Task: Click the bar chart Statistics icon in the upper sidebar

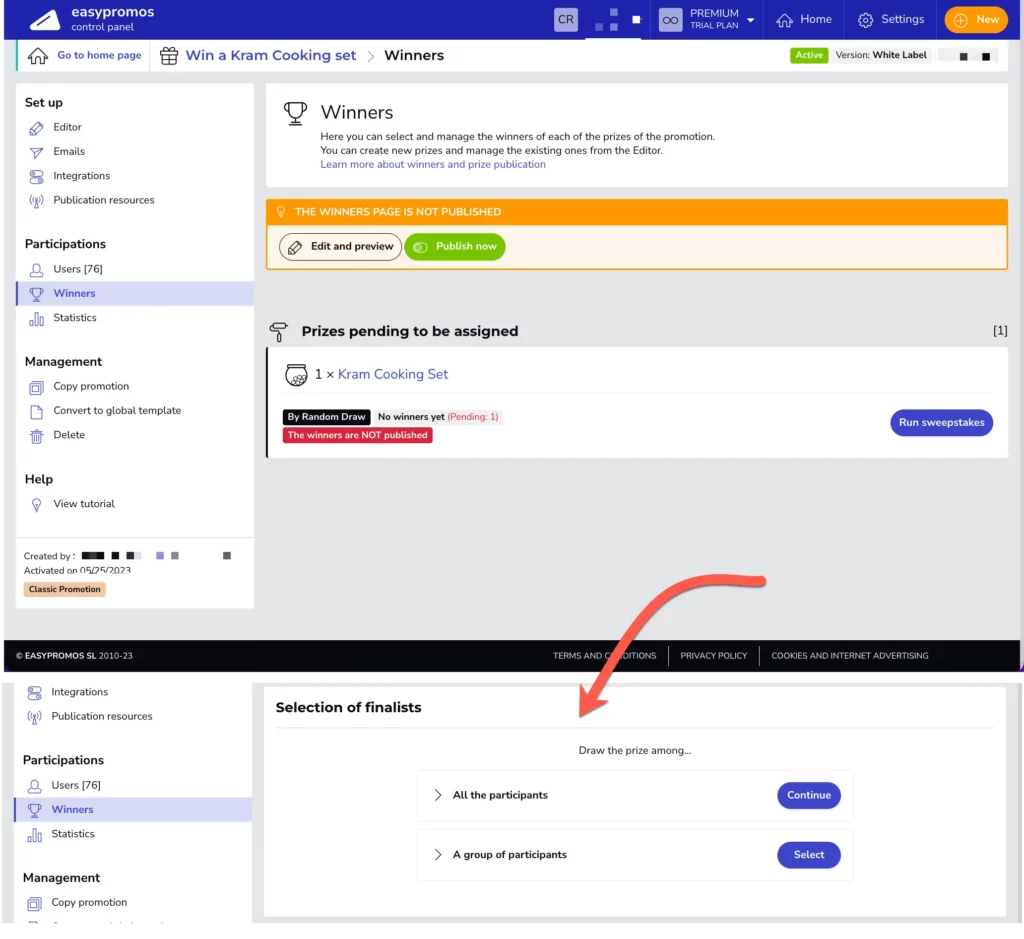Action: pyautogui.click(x=37, y=319)
